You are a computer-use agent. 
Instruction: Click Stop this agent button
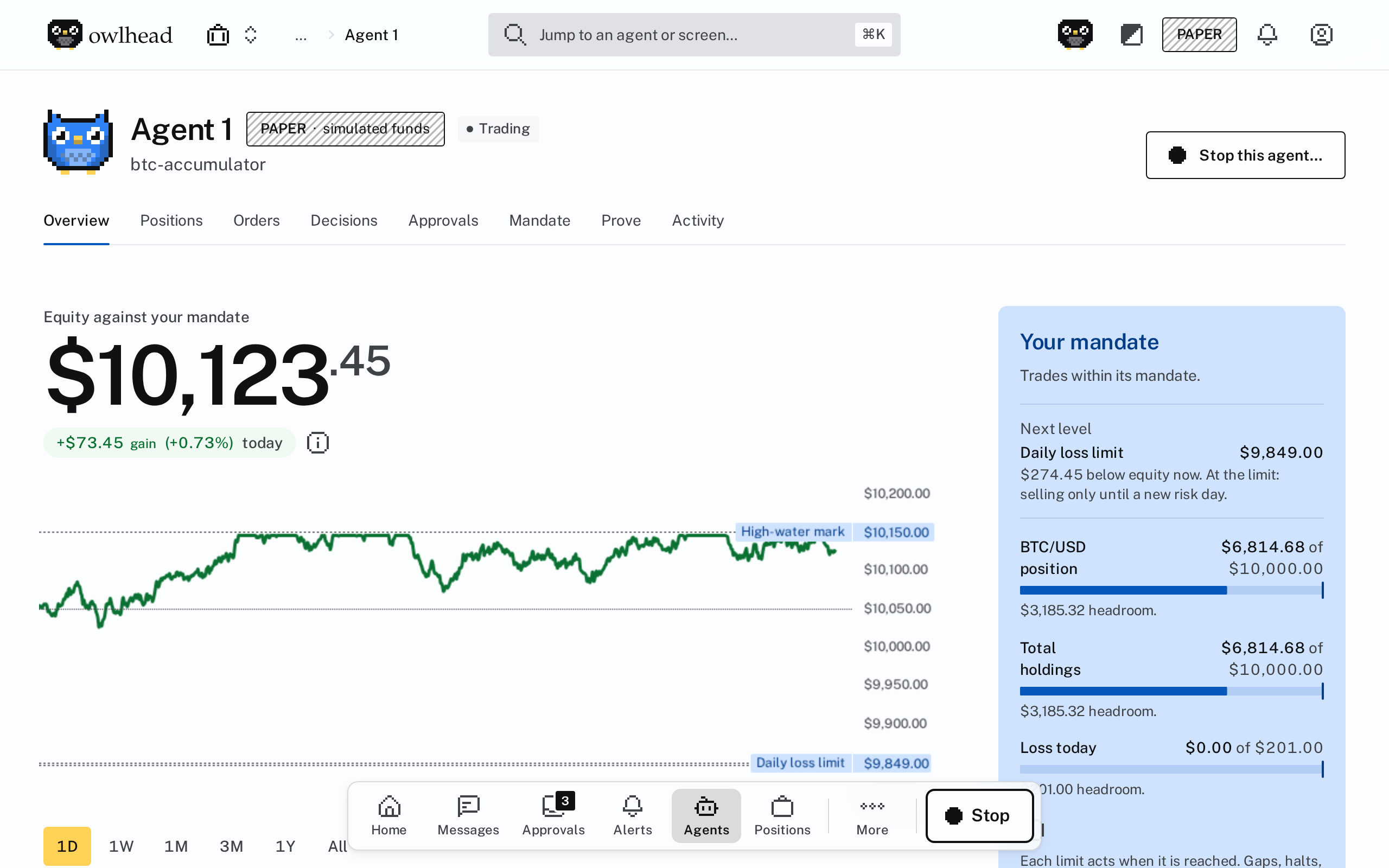click(x=1245, y=155)
